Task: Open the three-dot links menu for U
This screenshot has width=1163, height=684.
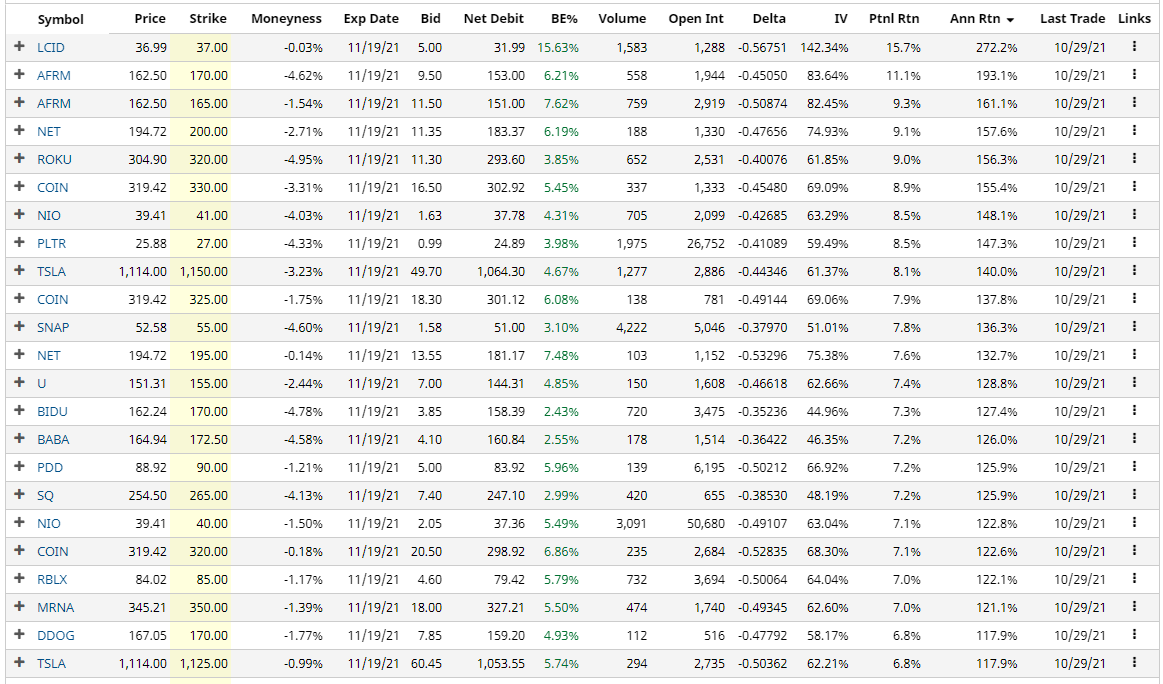Action: (x=1134, y=382)
